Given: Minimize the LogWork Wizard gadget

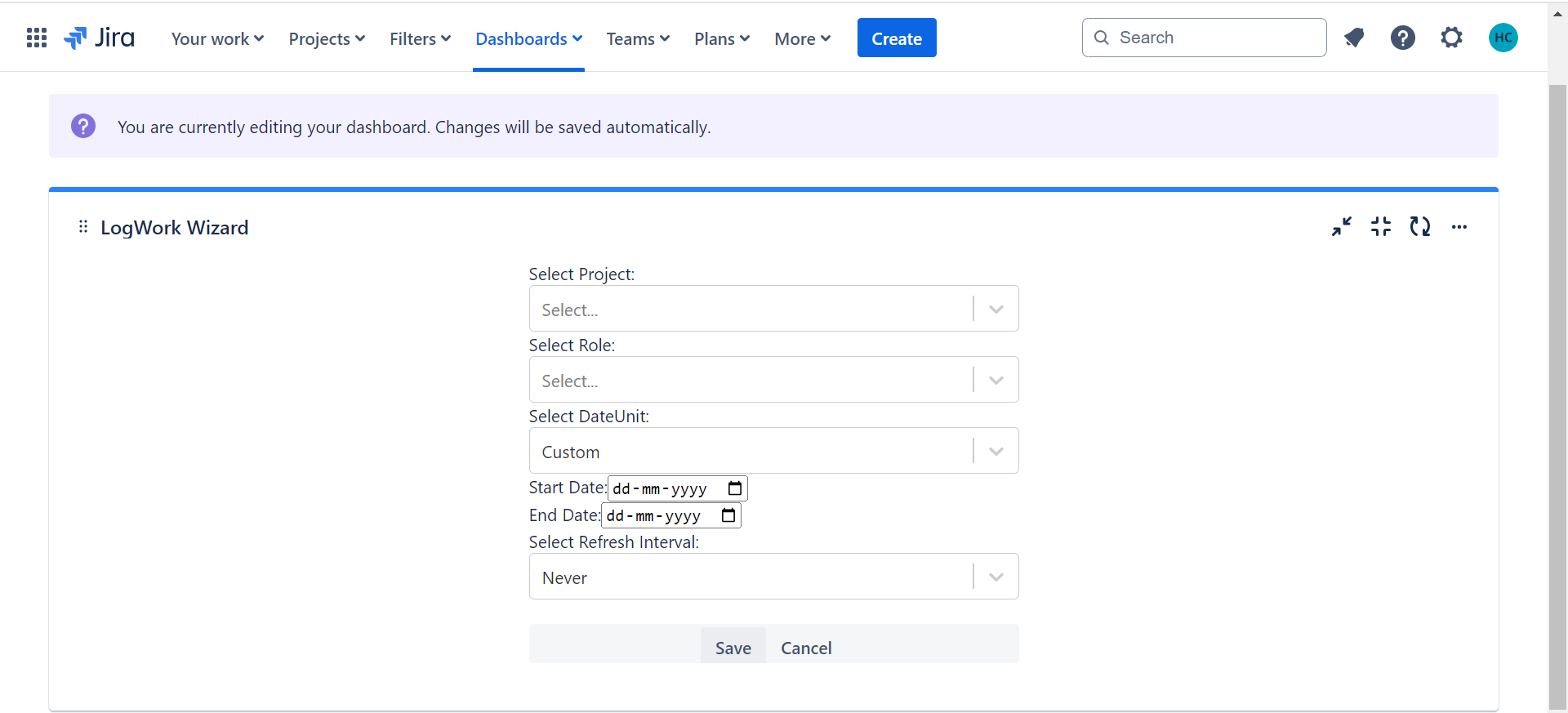Looking at the screenshot, I should coord(1342,226).
